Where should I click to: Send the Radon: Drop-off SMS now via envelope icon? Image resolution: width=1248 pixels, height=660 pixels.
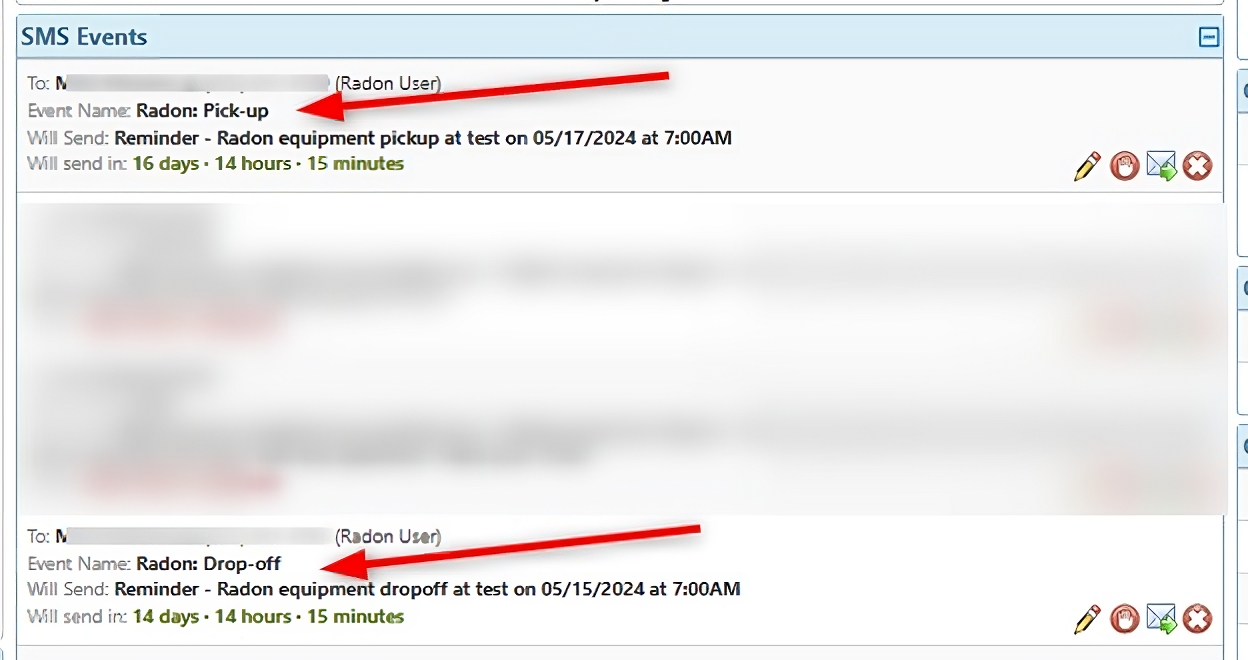coord(1161,620)
